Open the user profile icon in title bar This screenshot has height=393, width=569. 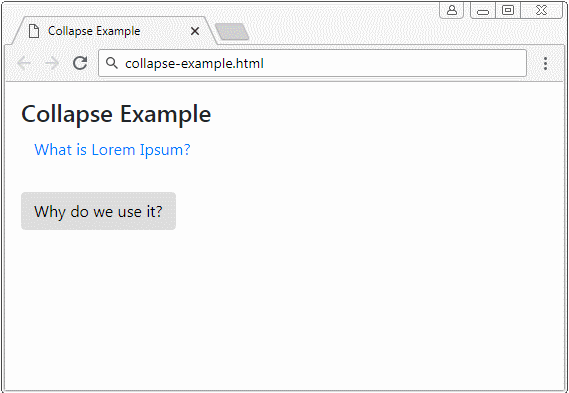point(452,10)
